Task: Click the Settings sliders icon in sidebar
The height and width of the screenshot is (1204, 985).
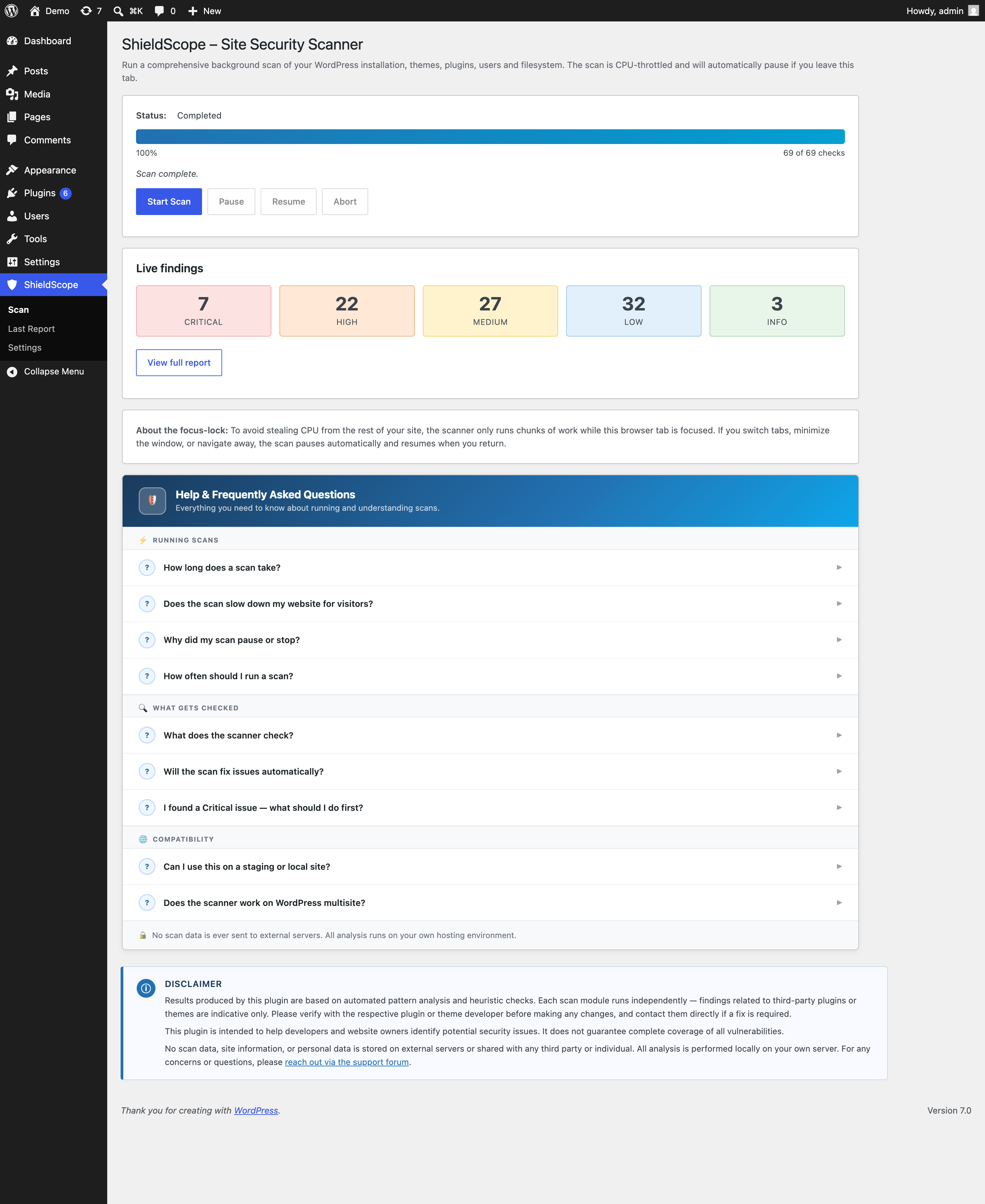Action: point(12,262)
